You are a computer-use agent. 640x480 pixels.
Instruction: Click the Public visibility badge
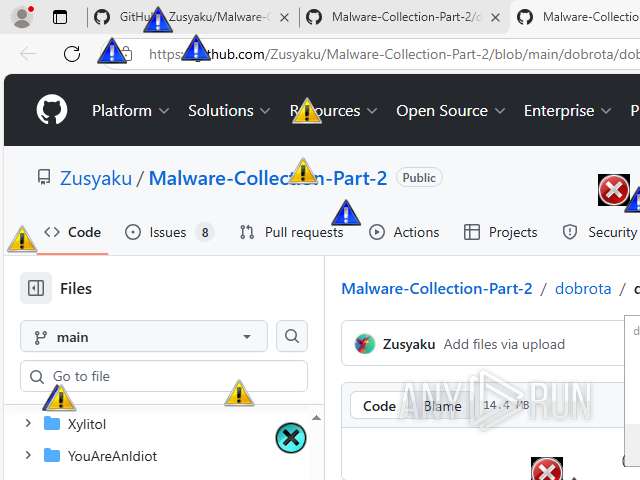(x=419, y=178)
